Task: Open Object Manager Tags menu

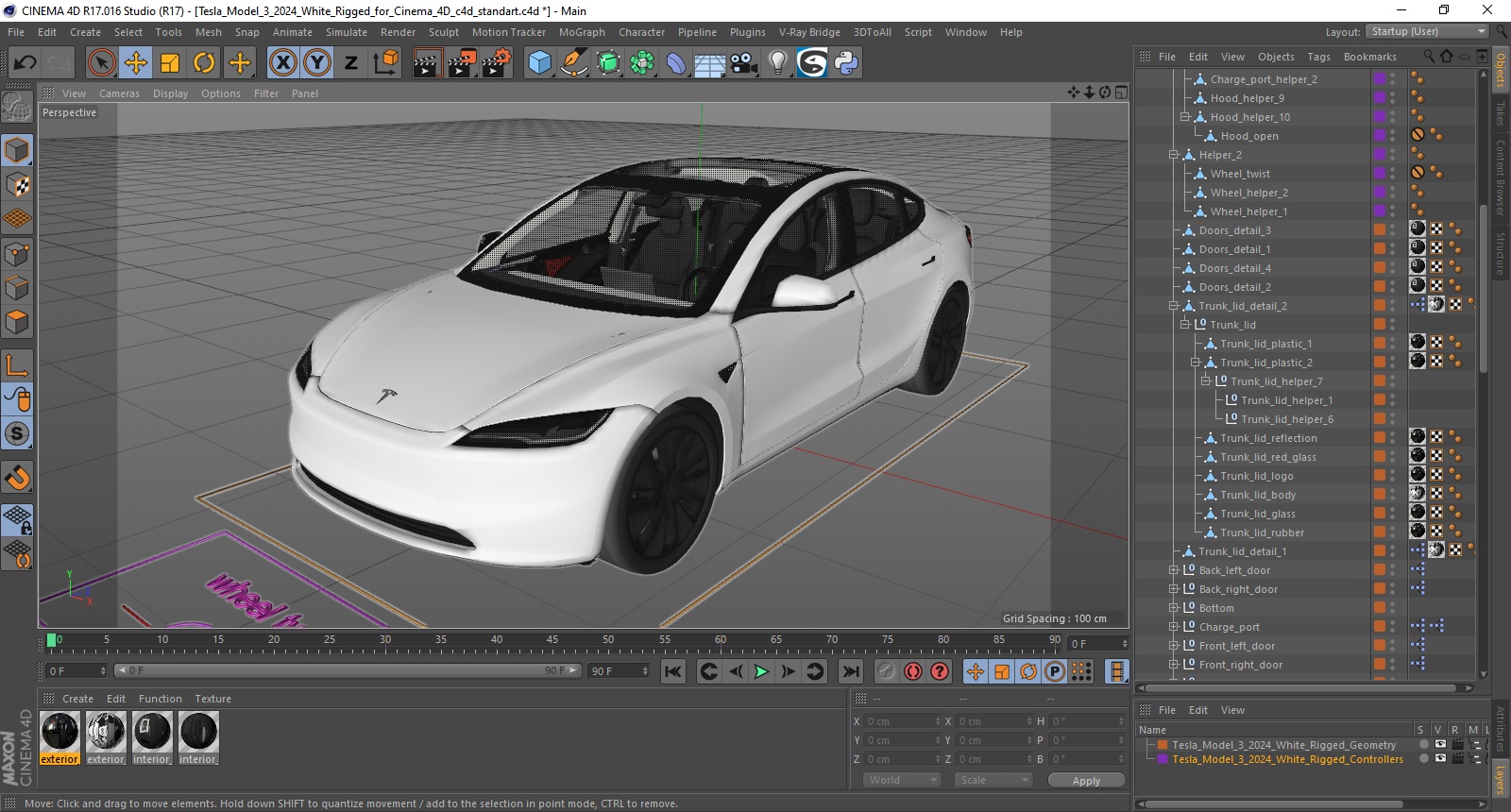Action: pyautogui.click(x=1318, y=57)
